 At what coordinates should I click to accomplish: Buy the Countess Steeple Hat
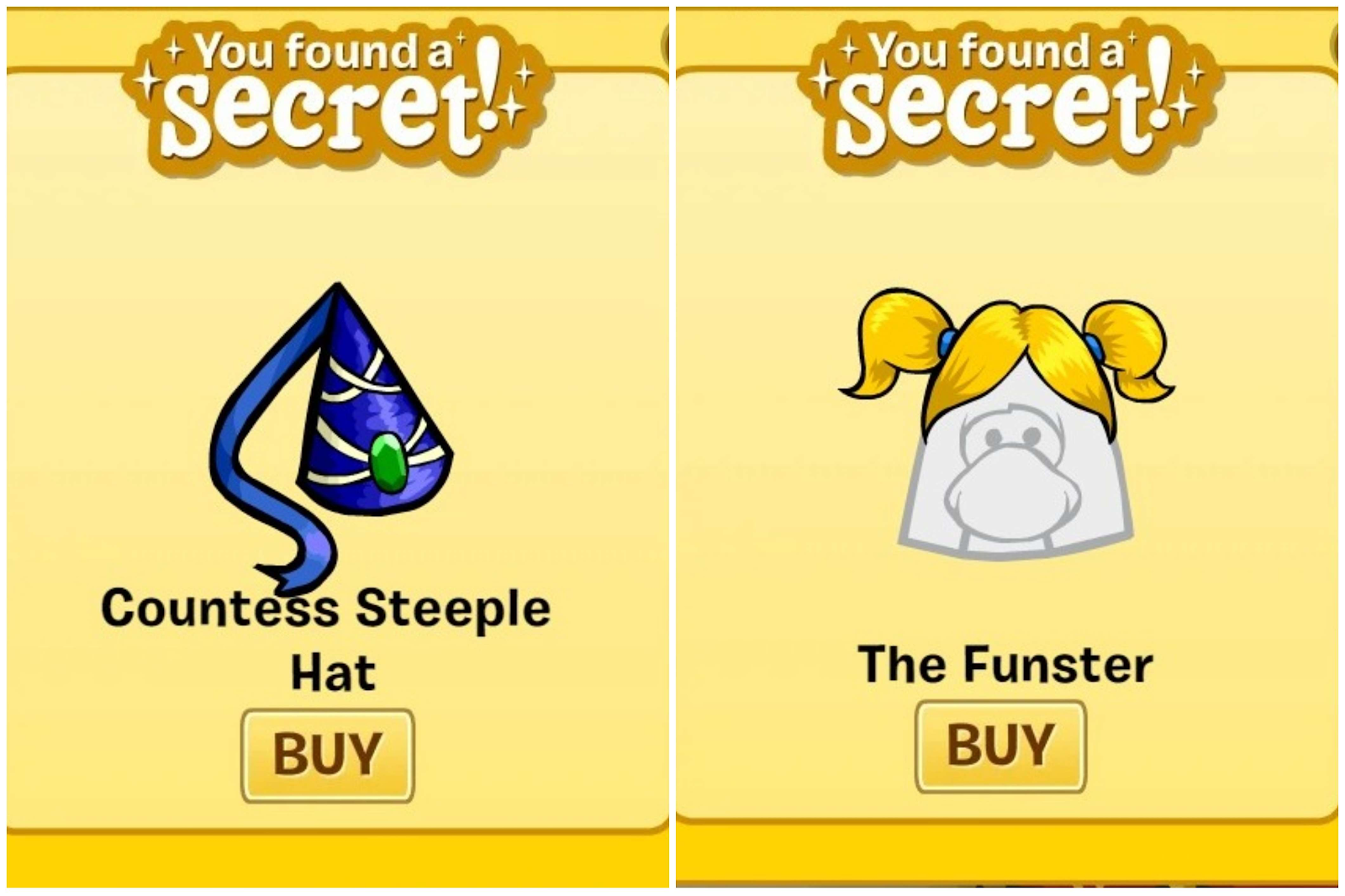click(x=328, y=755)
